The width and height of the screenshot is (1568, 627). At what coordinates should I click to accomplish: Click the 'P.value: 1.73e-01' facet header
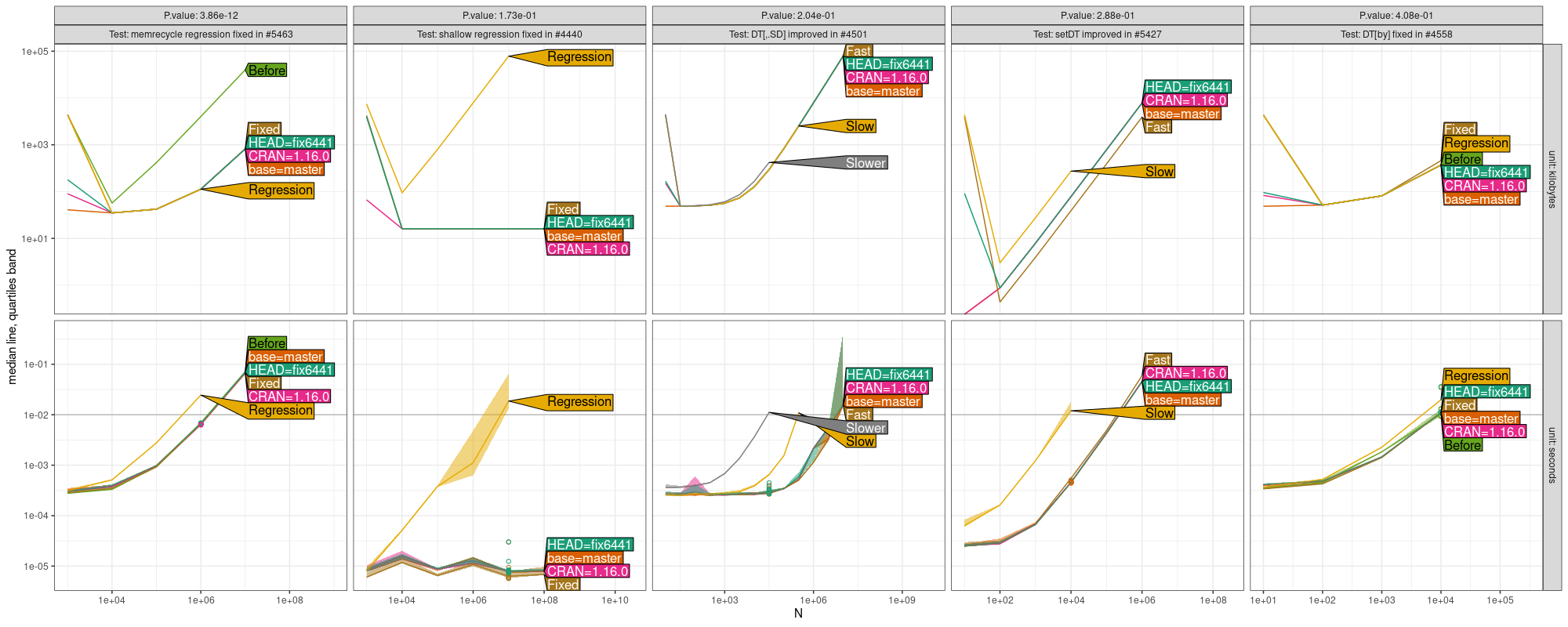point(499,16)
